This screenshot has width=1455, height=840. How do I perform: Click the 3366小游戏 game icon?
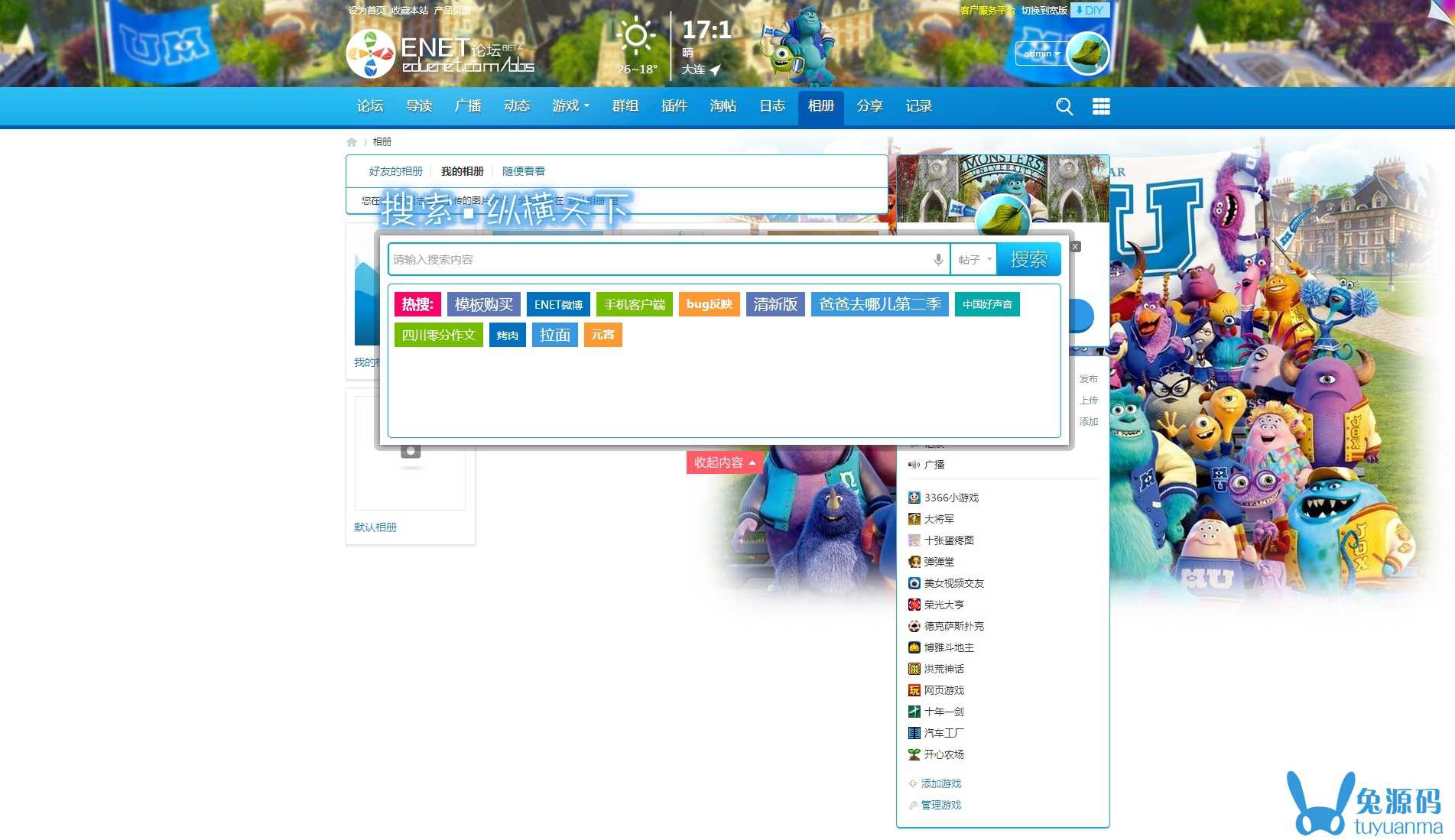914,498
